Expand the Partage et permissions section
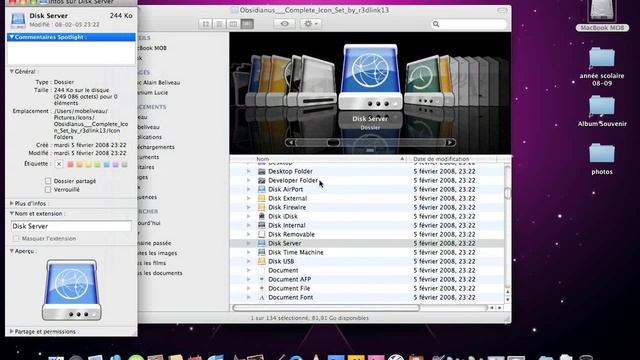The width and height of the screenshot is (640, 360). (x=11, y=331)
